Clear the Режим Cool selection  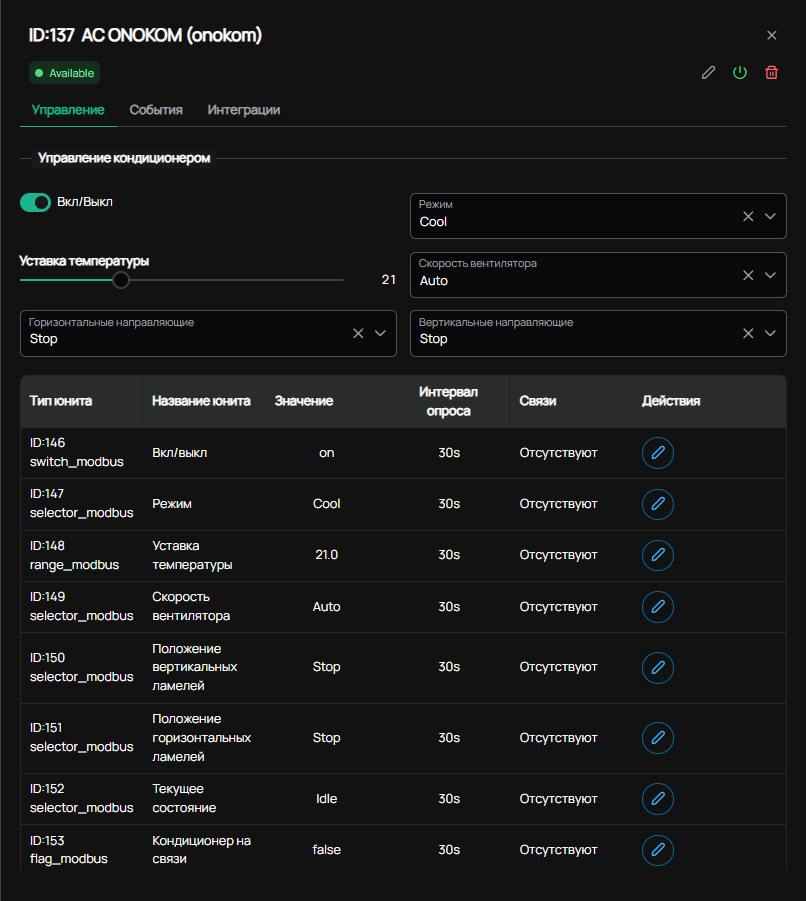[748, 216]
